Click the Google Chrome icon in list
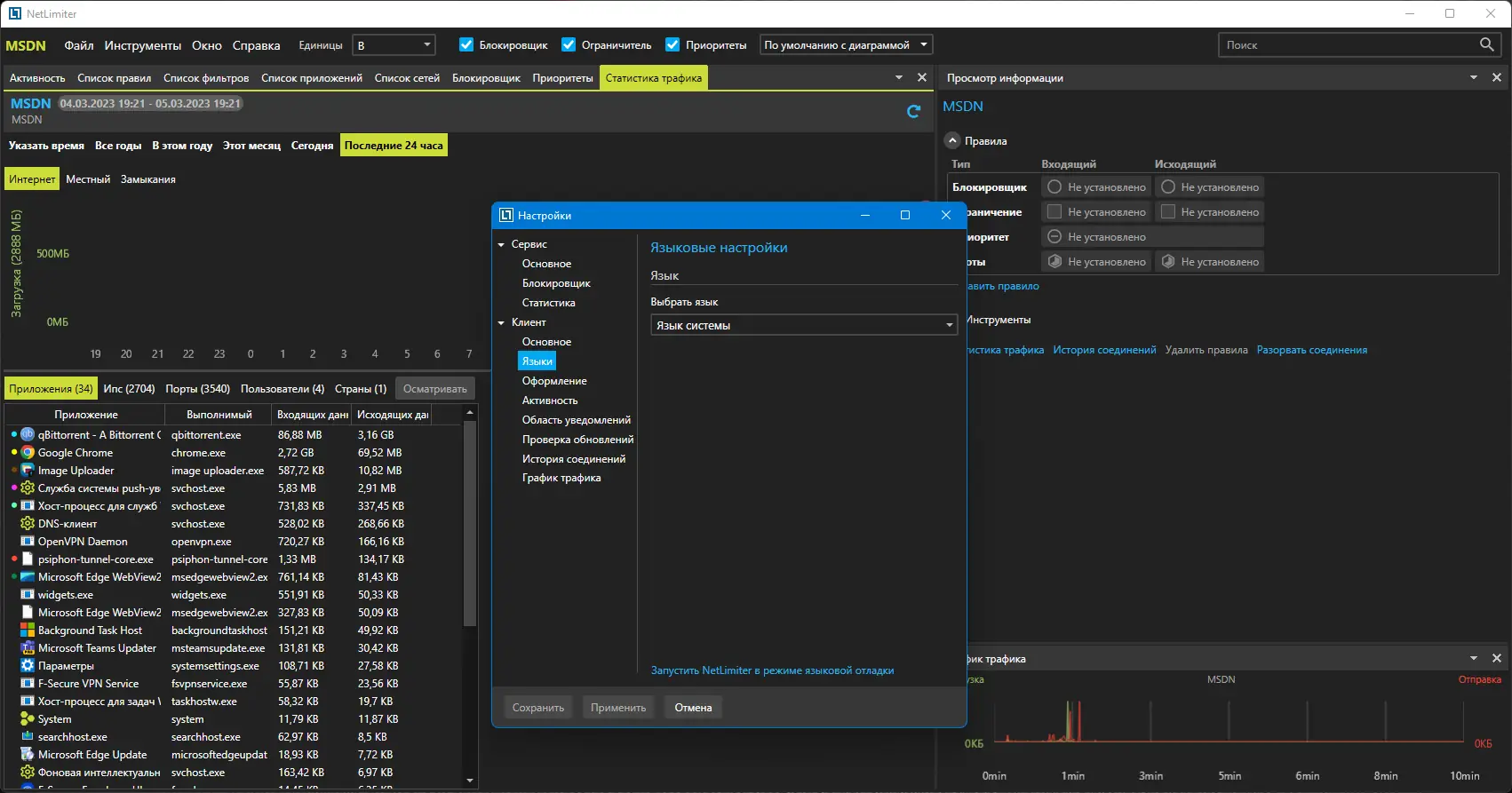This screenshot has height=793, width=1512. (x=28, y=453)
